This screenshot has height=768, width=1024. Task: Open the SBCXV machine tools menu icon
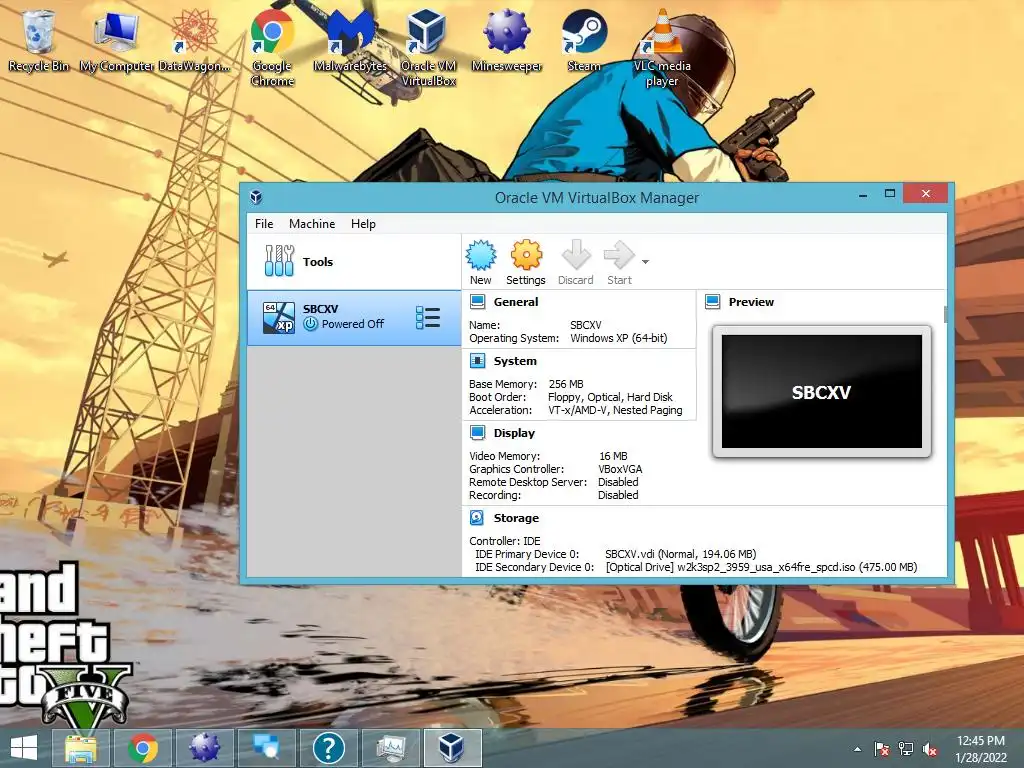[428, 318]
